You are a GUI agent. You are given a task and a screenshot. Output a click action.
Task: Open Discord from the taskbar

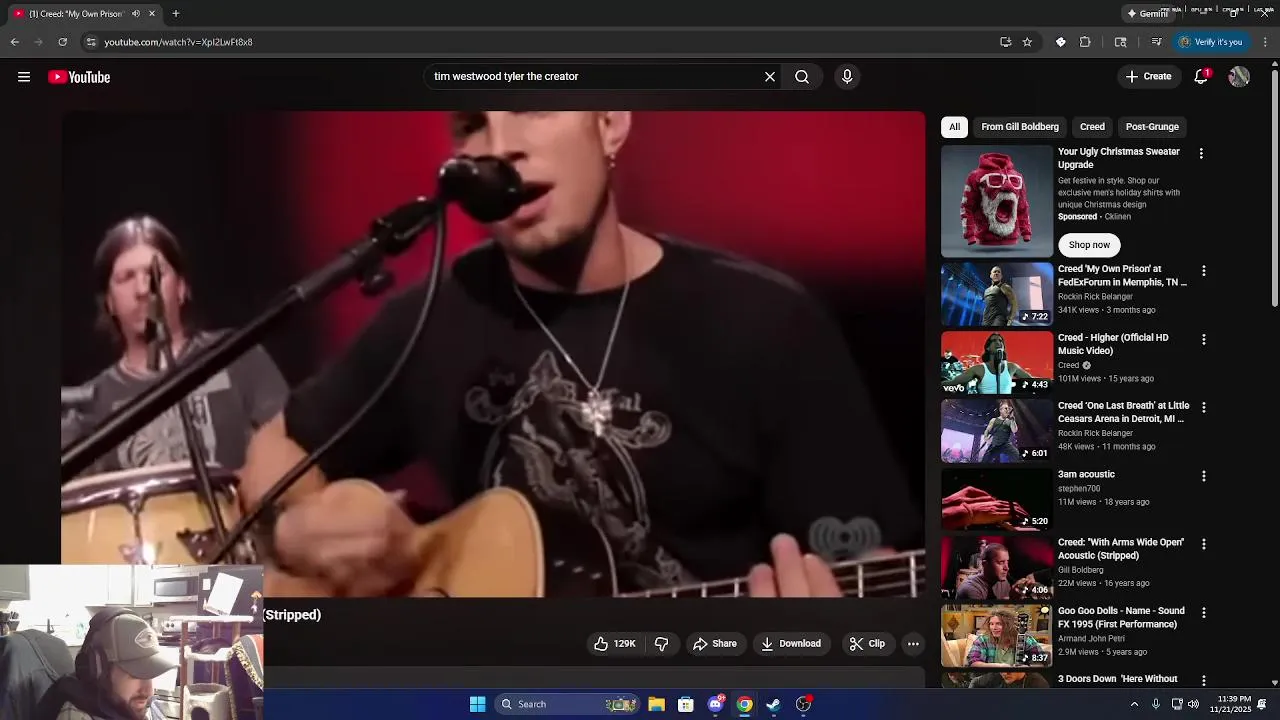click(x=715, y=704)
